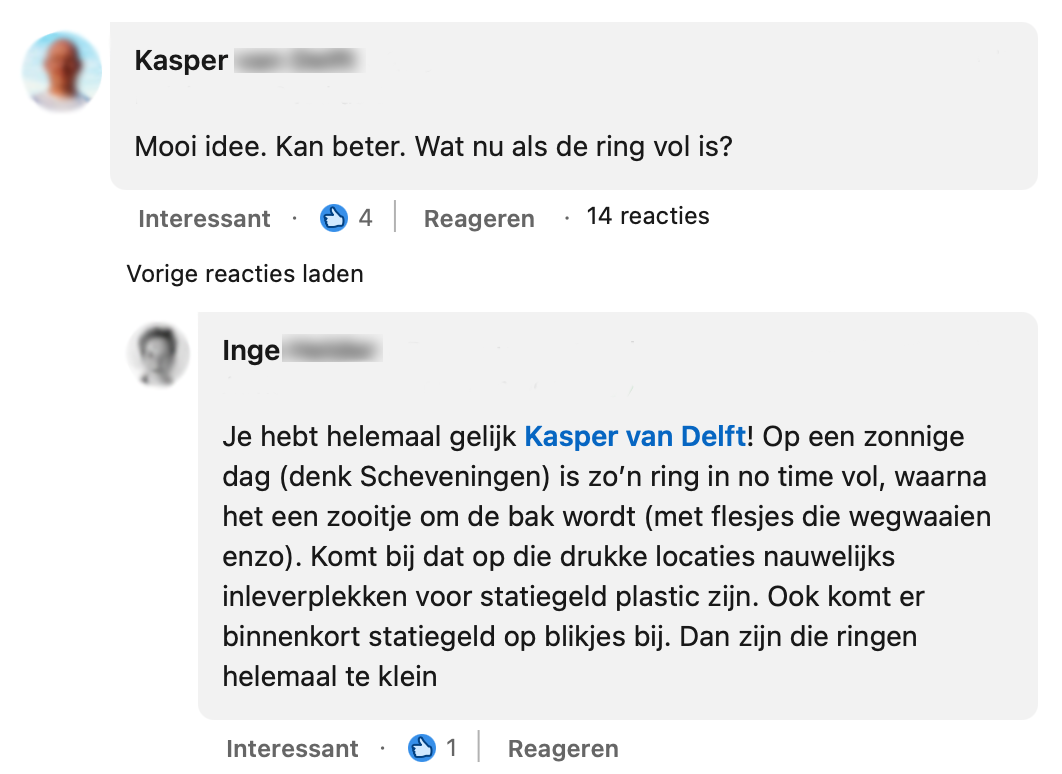This screenshot has height=774, width=1062.
Task: Click the text 'Mooi idee. Kan beter.'
Action: click(270, 147)
